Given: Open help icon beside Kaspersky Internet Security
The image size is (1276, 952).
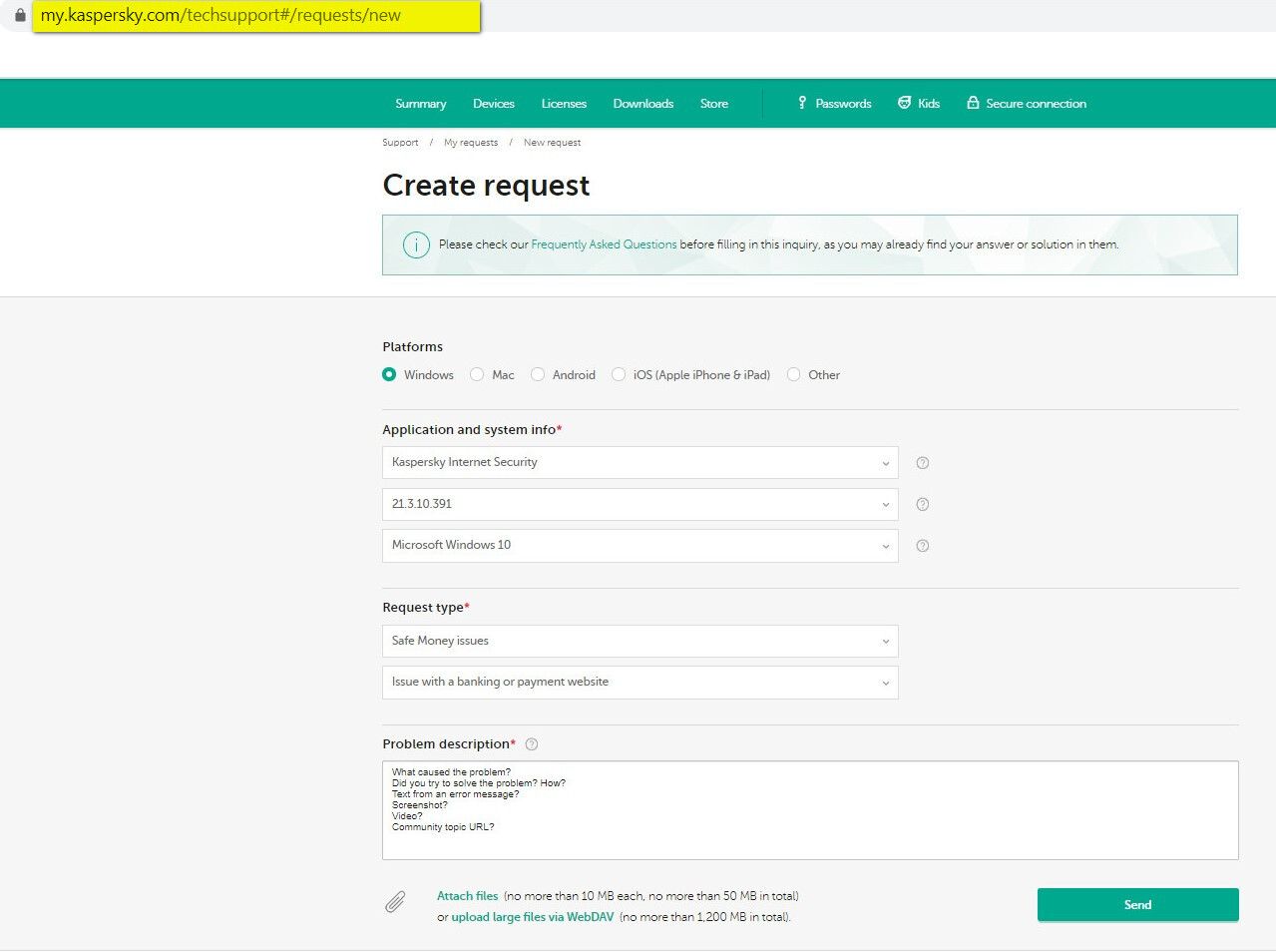Looking at the screenshot, I should point(923,463).
